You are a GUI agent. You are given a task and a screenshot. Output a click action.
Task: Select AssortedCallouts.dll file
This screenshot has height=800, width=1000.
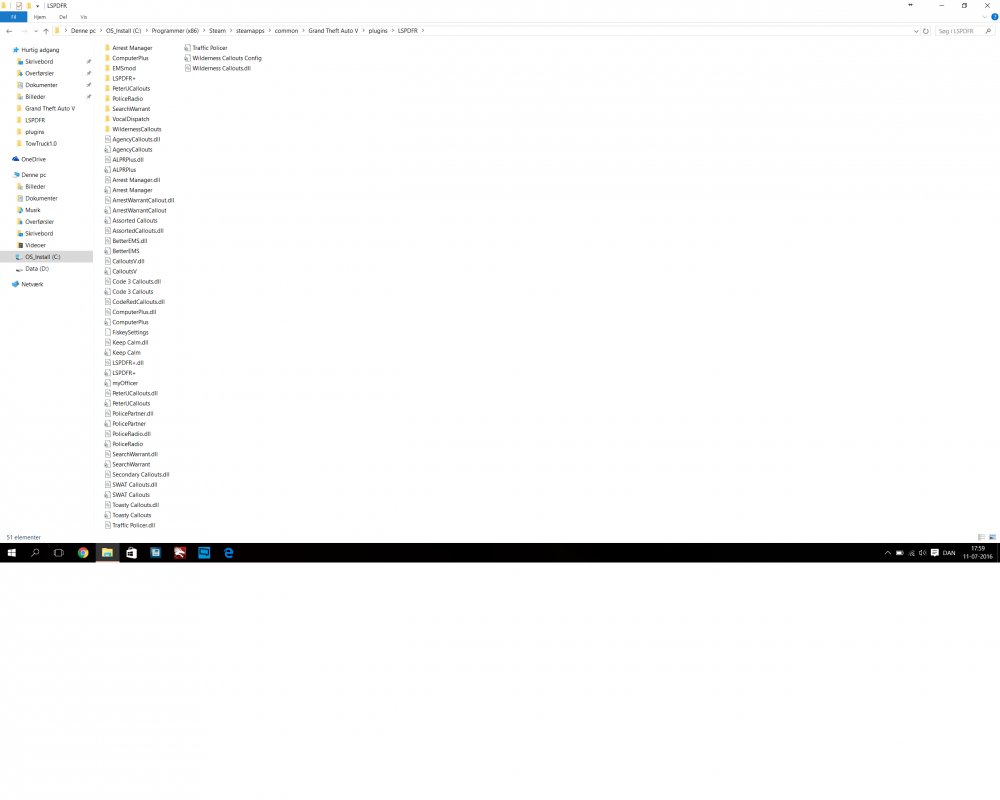(138, 231)
